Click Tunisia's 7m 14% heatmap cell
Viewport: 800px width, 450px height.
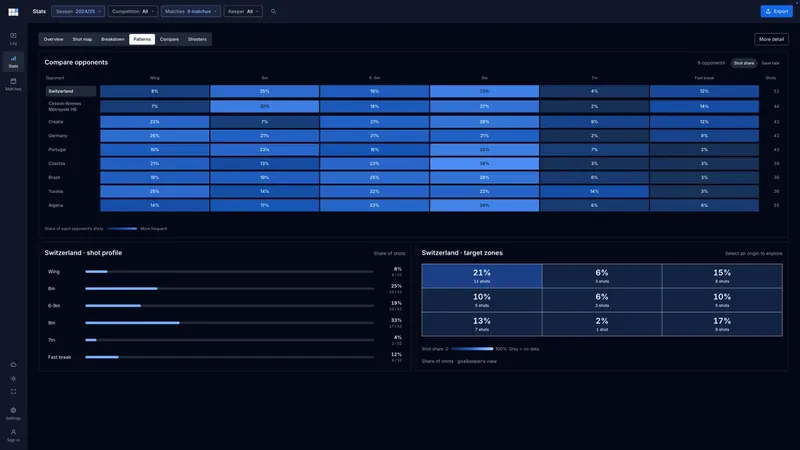594,191
